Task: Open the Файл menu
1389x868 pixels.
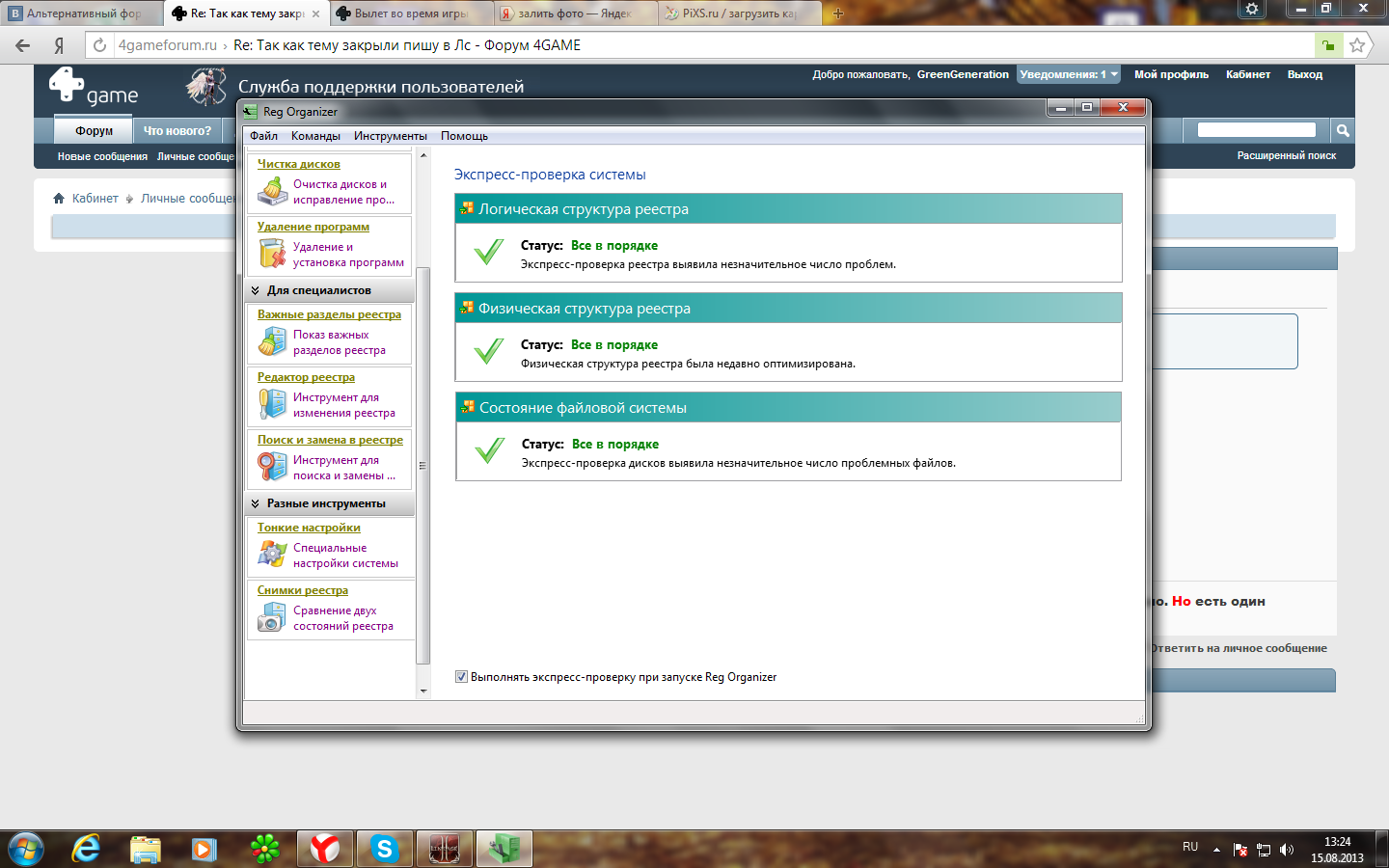Action: pyautogui.click(x=263, y=136)
